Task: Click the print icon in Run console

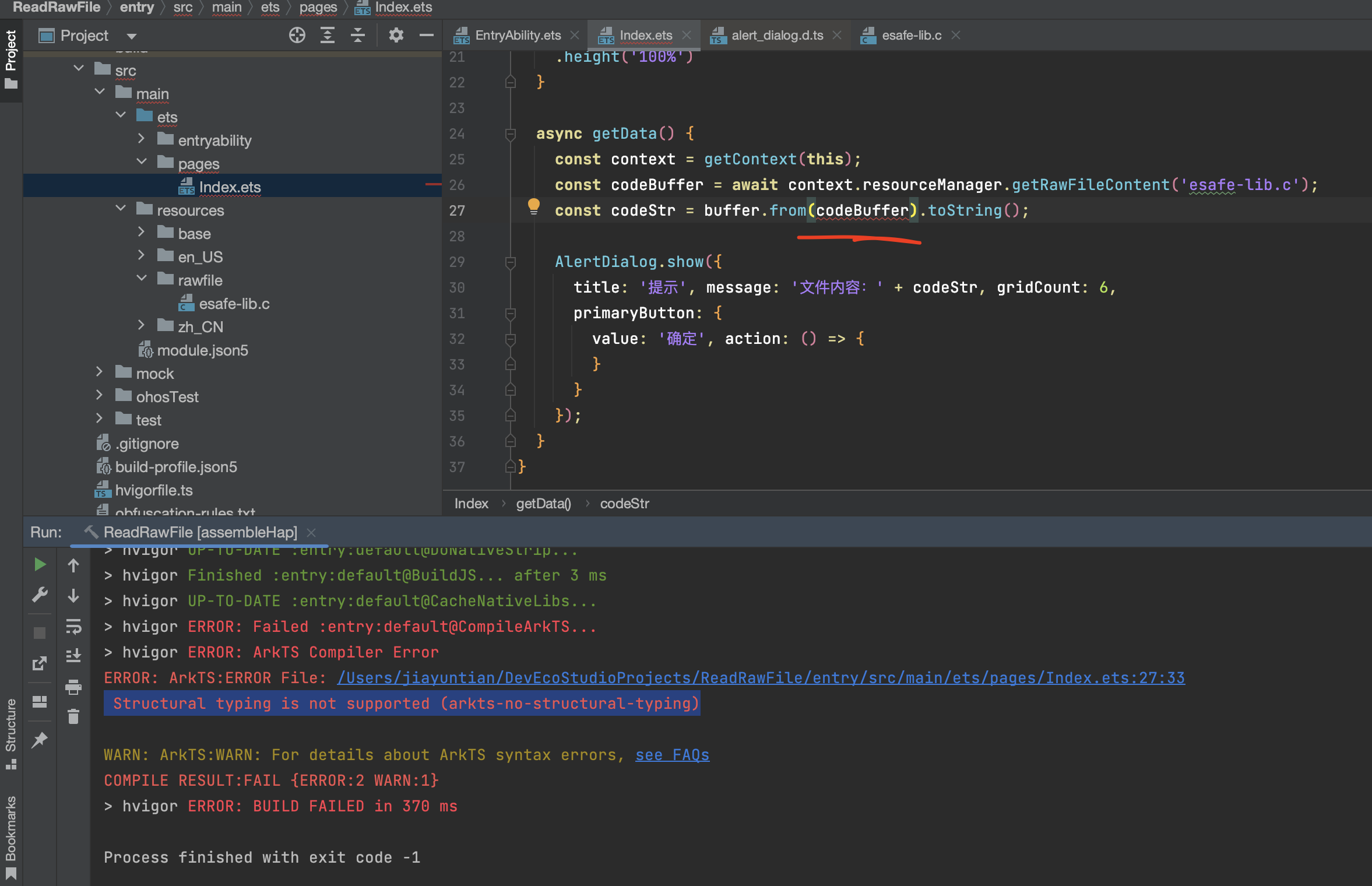Action: (x=73, y=687)
